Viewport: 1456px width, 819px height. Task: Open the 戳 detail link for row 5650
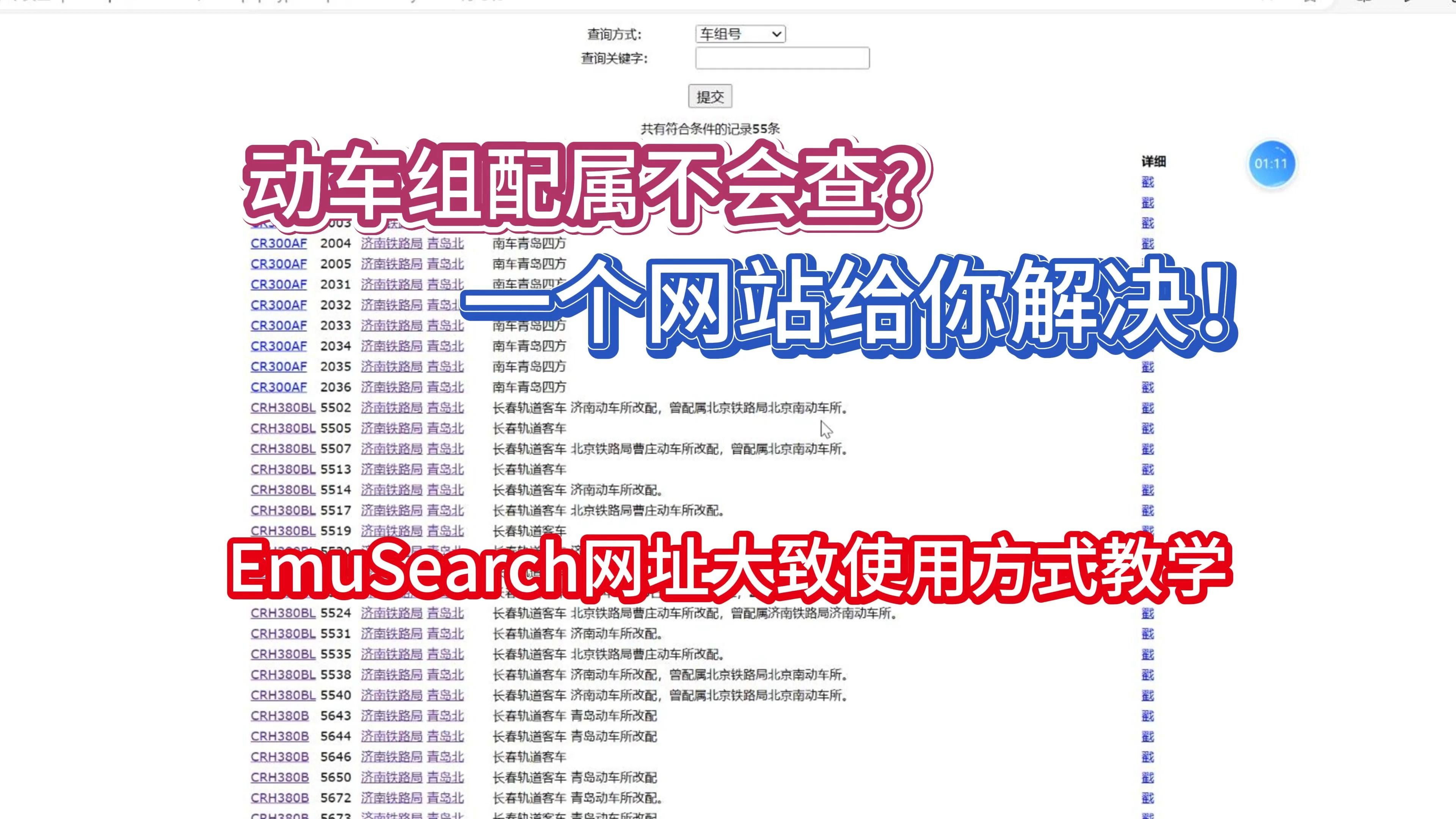click(1147, 778)
